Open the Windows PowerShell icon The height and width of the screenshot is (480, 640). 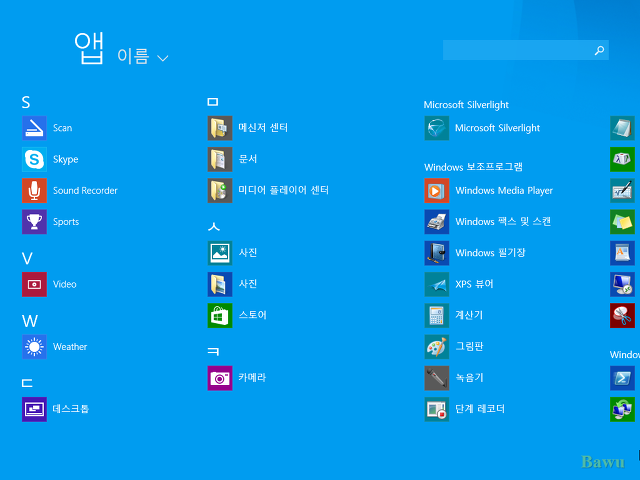pos(622,378)
